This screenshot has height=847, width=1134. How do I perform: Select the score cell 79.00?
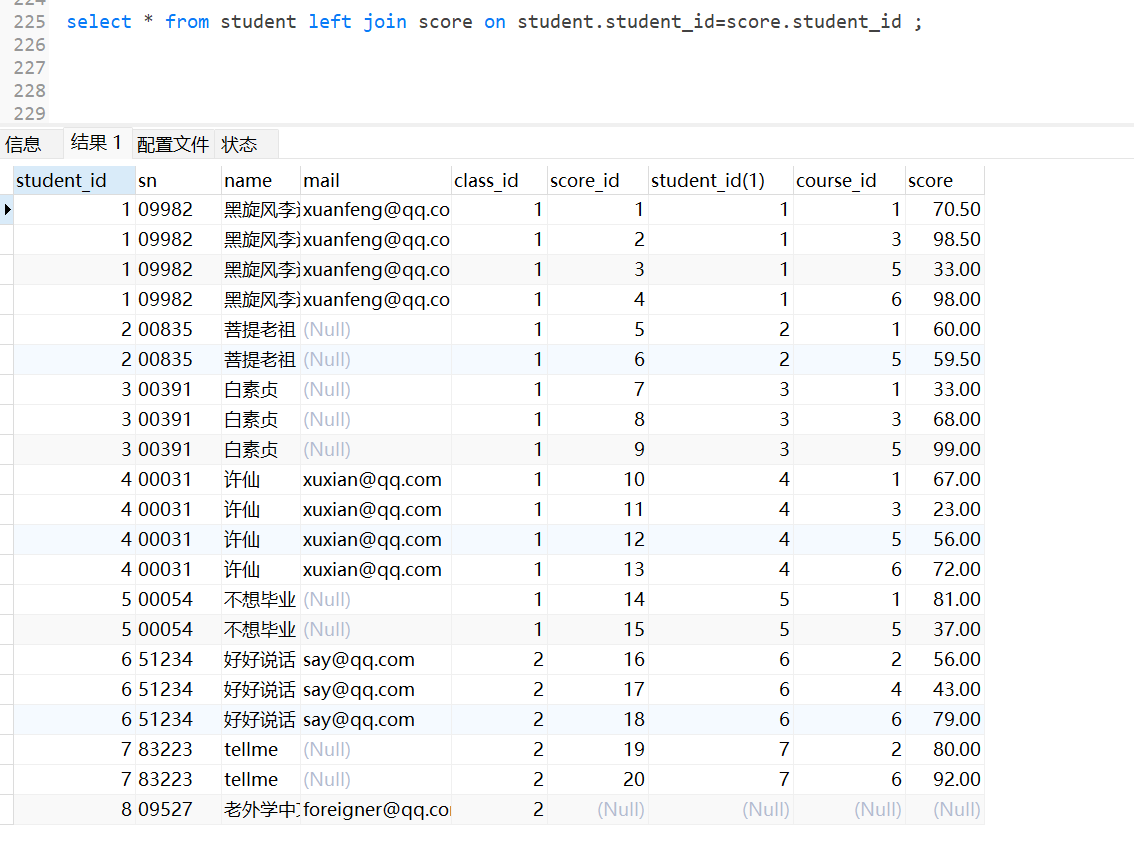point(945,720)
